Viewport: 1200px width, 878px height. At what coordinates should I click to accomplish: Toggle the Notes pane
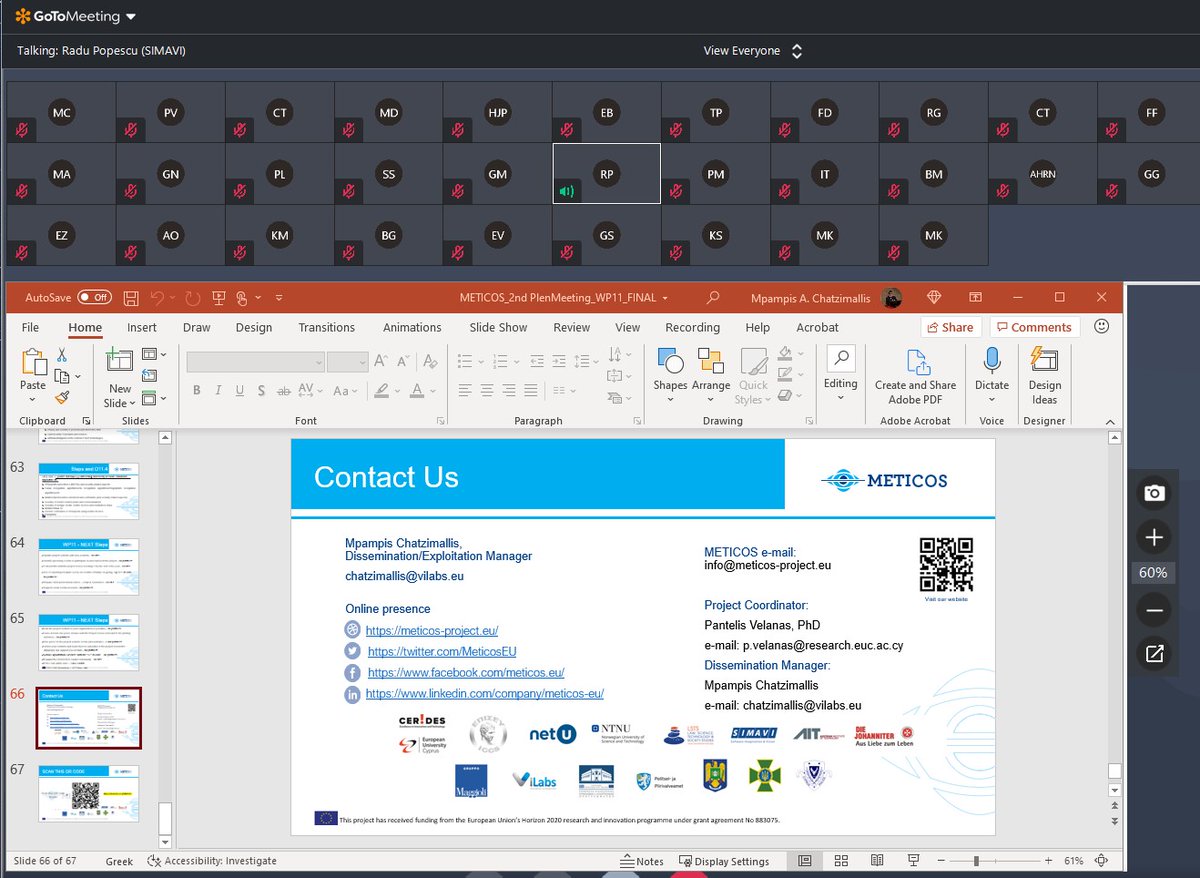(x=641, y=861)
